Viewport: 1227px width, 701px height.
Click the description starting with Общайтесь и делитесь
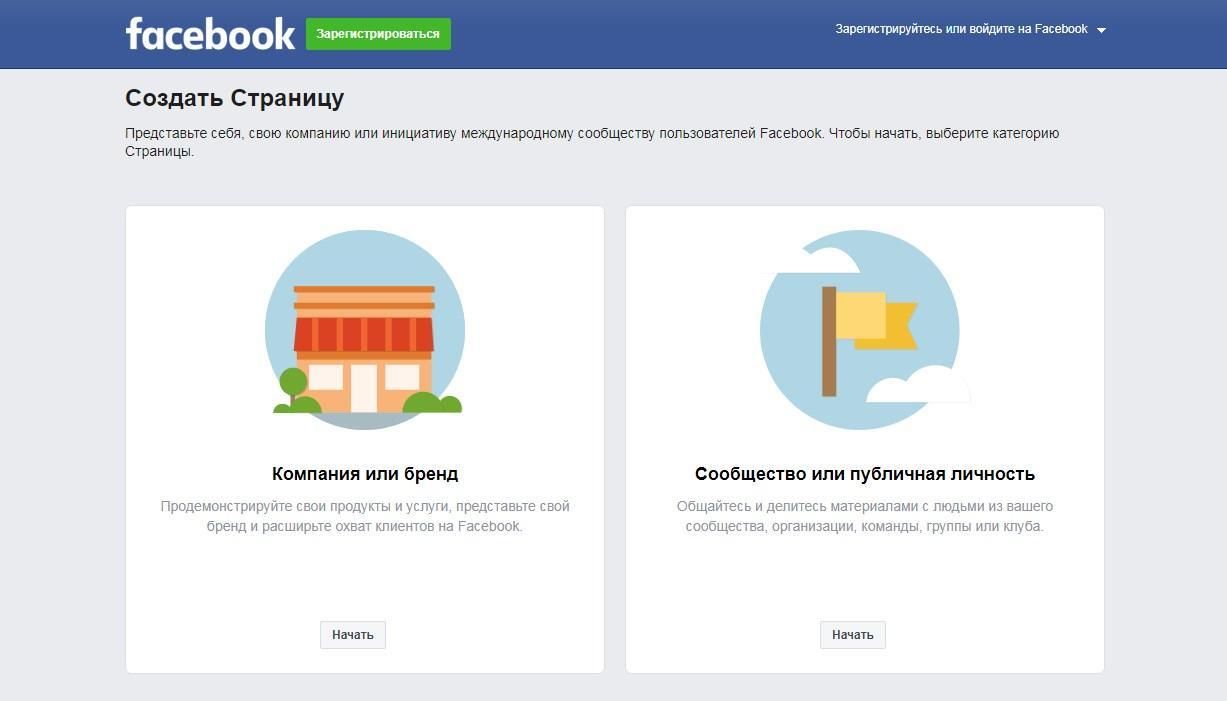865,516
